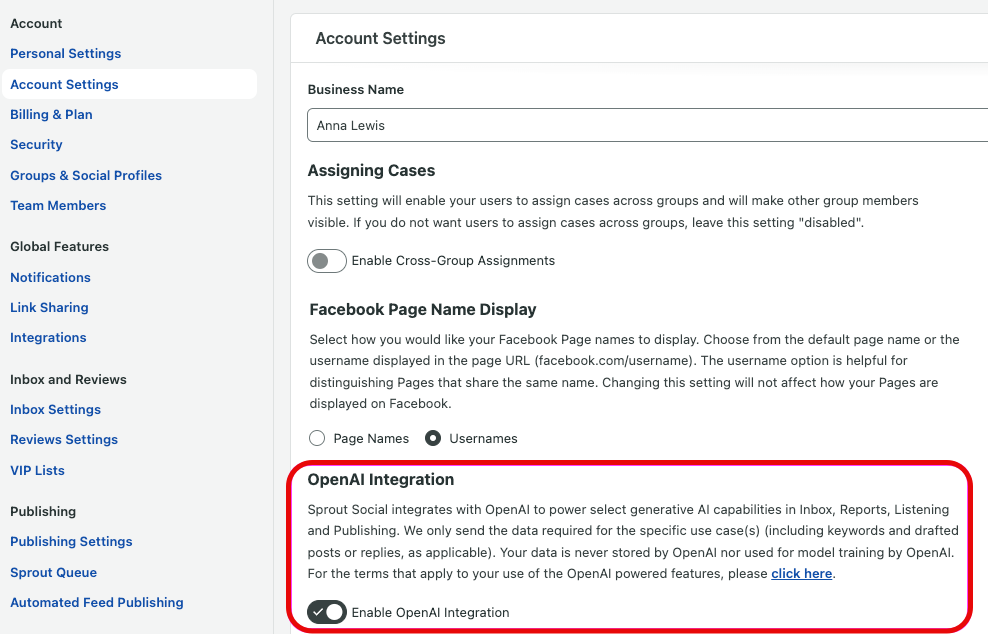Click the 'Global Features' sidebar header

[x=59, y=246]
